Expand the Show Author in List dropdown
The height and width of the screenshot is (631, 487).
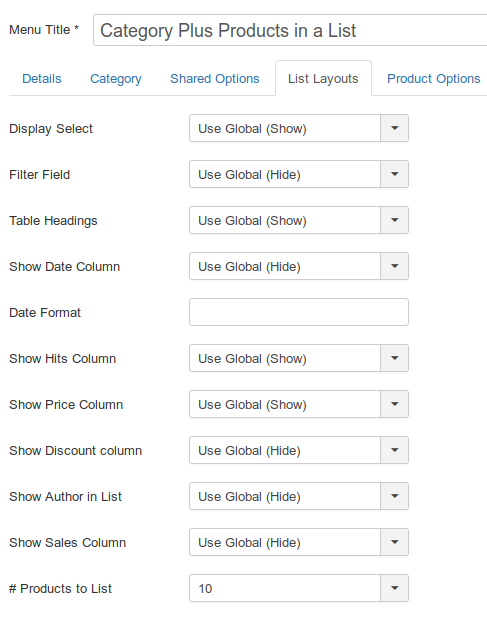click(299, 496)
